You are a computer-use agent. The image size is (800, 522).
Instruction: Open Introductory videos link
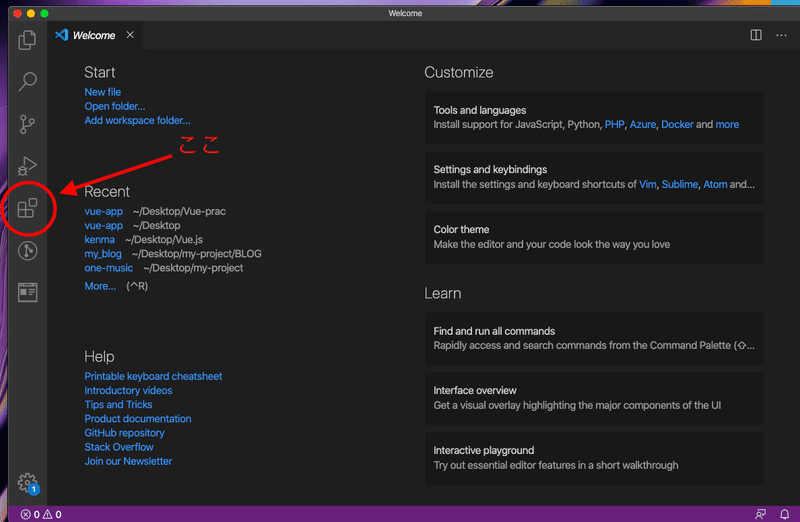coord(128,390)
